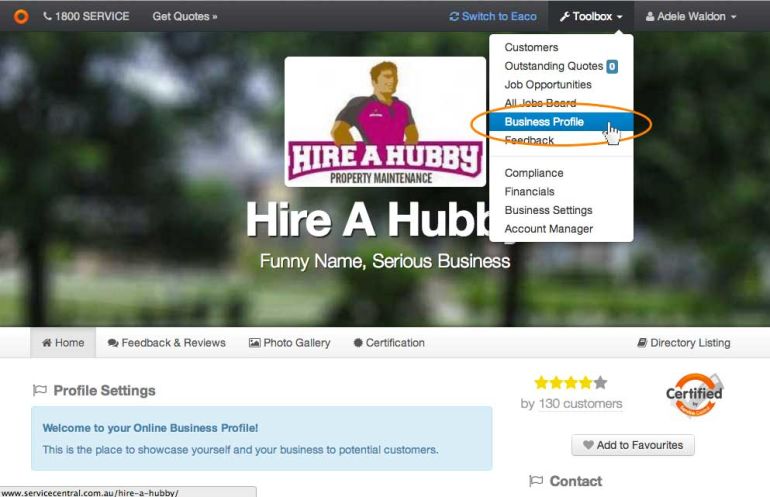
Task: Click the orange Service Central logo icon
Action: (x=21, y=16)
